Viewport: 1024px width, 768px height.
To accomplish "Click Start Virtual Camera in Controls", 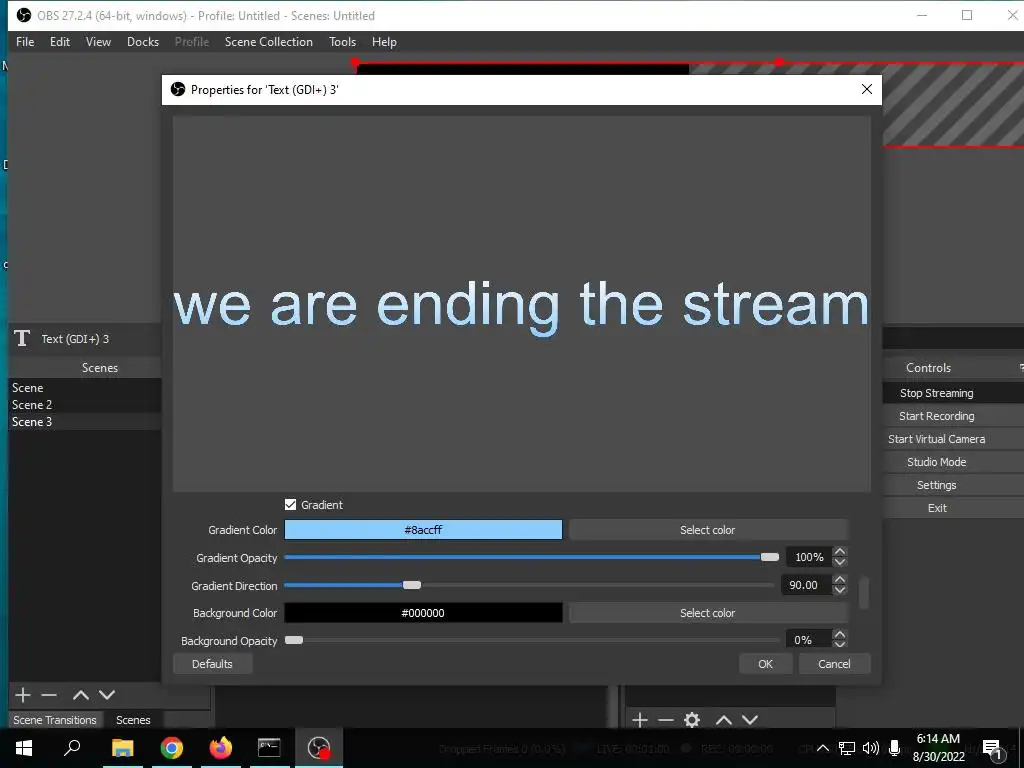I will coord(936,439).
